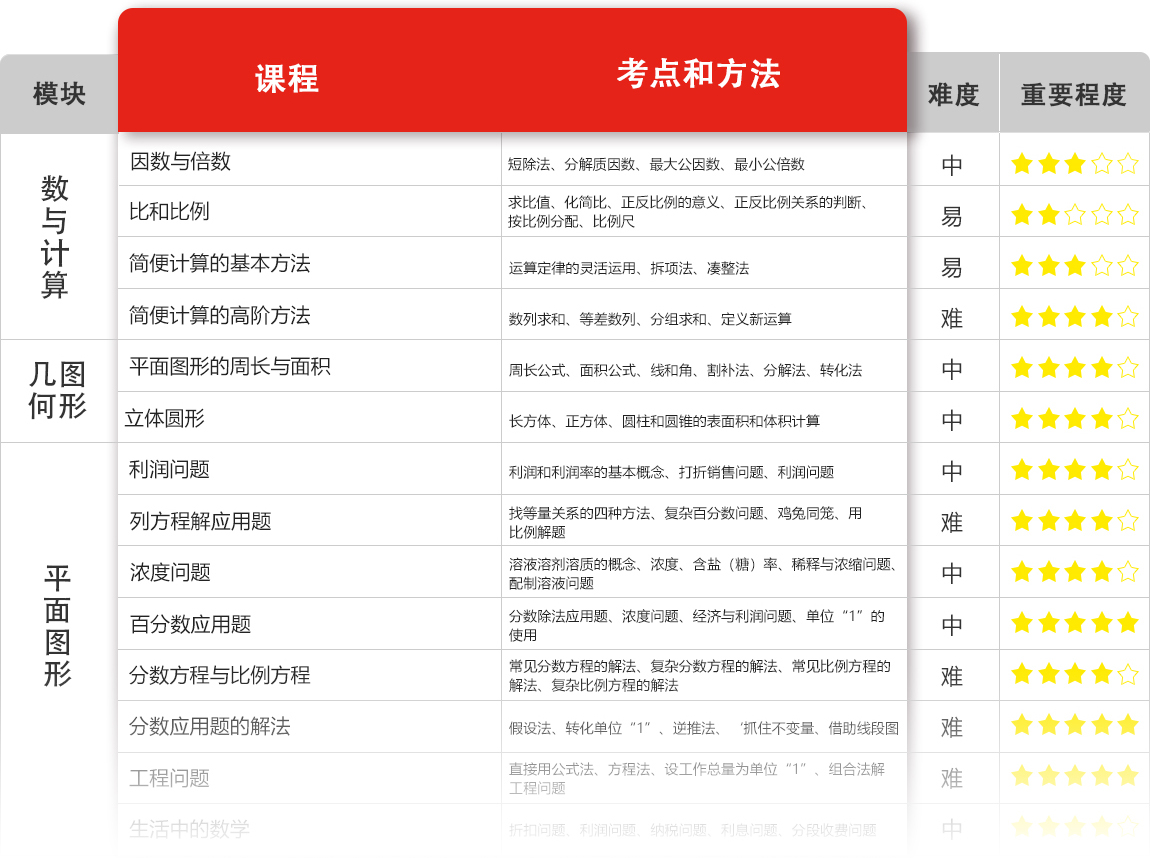
Task: Click the five-star rating for 百分数应用题
Action: pos(1074,623)
